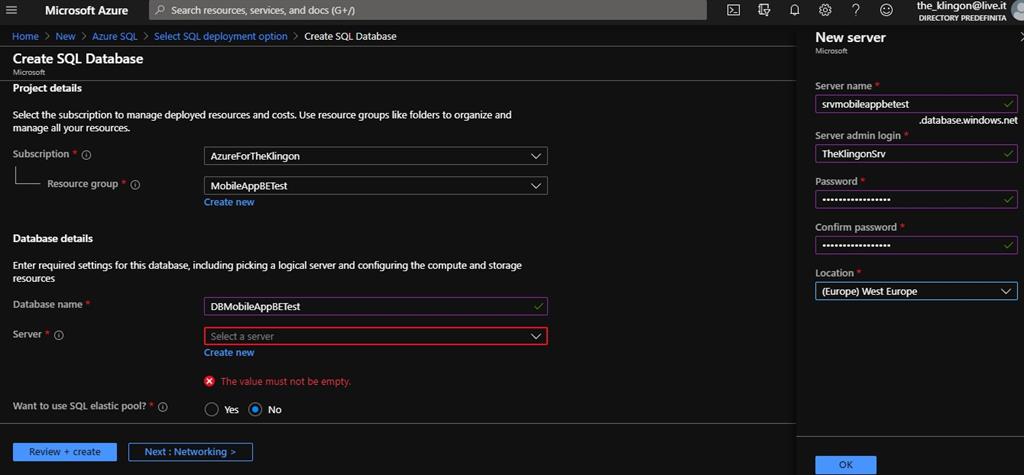Open the Help question mark
Image resolution: width=1024 pixels, height=475 pixels.
(x=856, y=10)
